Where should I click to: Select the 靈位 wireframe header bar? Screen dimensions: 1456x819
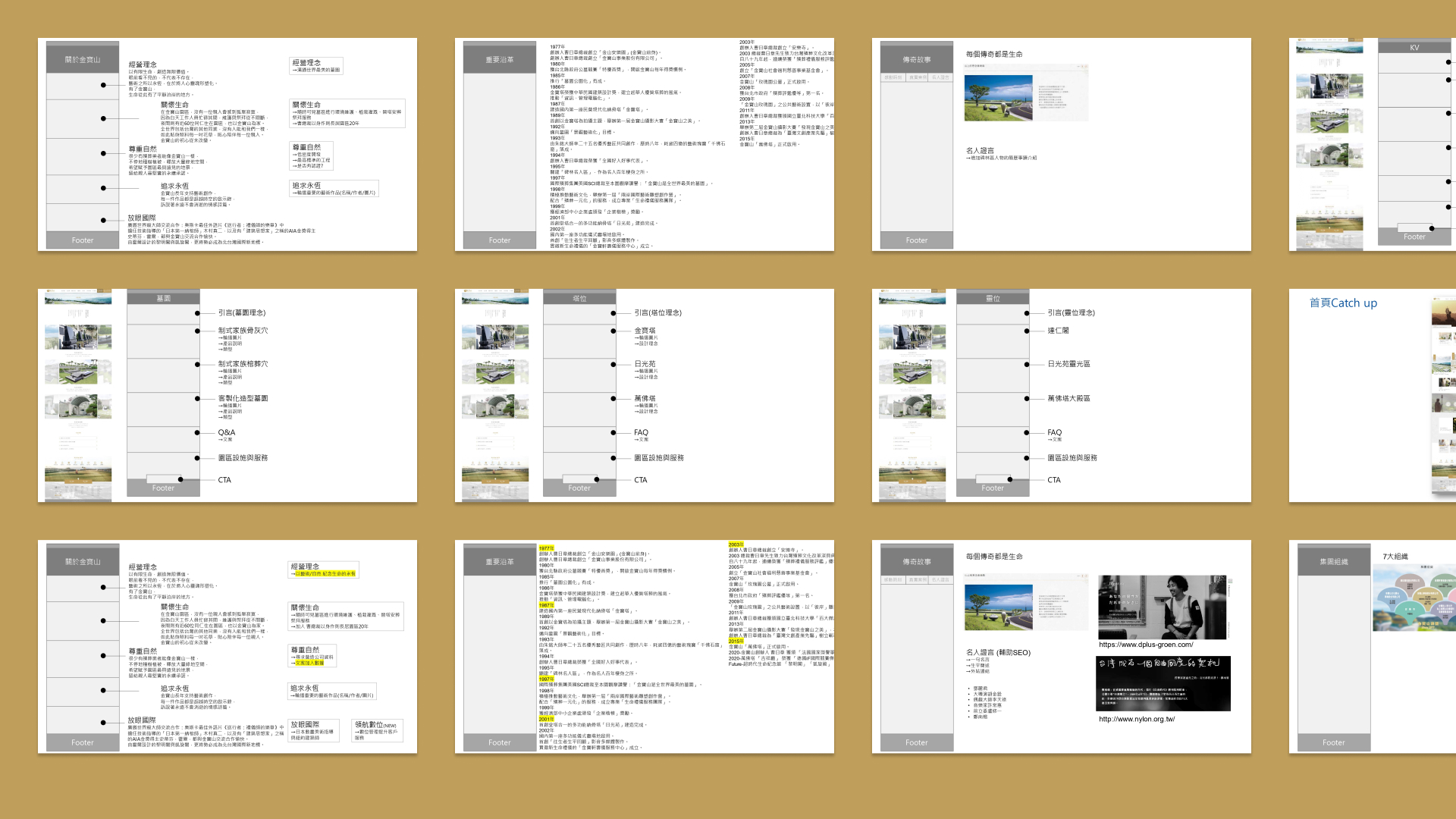tap(993, 299)
